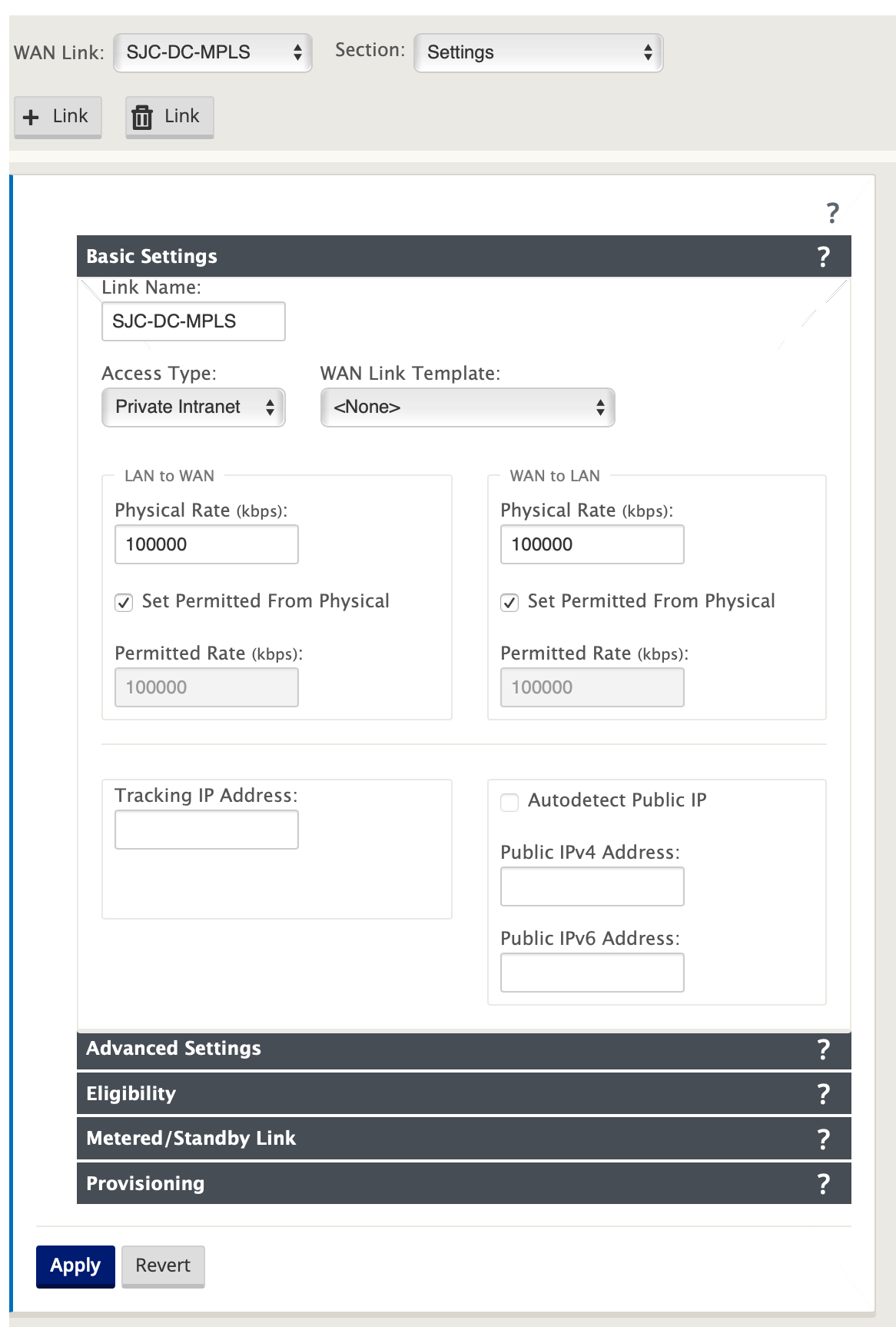This screenshot has width=896, height=1327.
Task: Uncheck WAN to LAN Set Permitted From Physical
Action: [509, 603]
